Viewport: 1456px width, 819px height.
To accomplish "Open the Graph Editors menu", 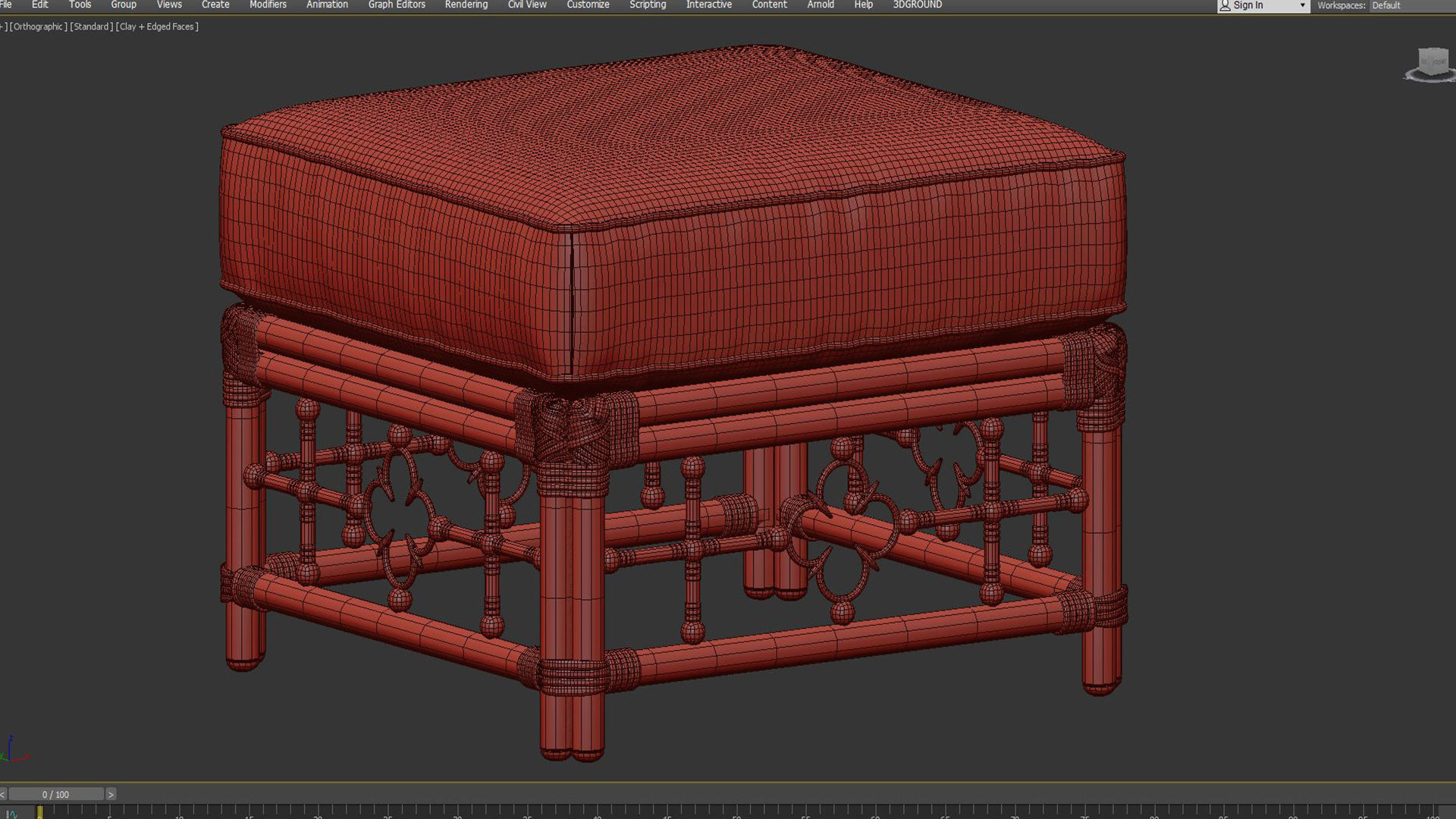I will click(x=397, y=5).
